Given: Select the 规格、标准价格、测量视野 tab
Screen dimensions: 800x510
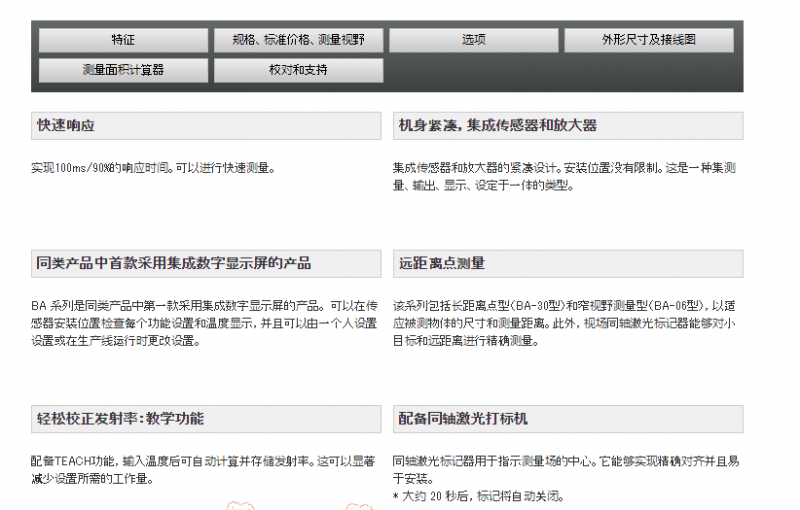Looking at the screenshot, I should pos(298,40).
